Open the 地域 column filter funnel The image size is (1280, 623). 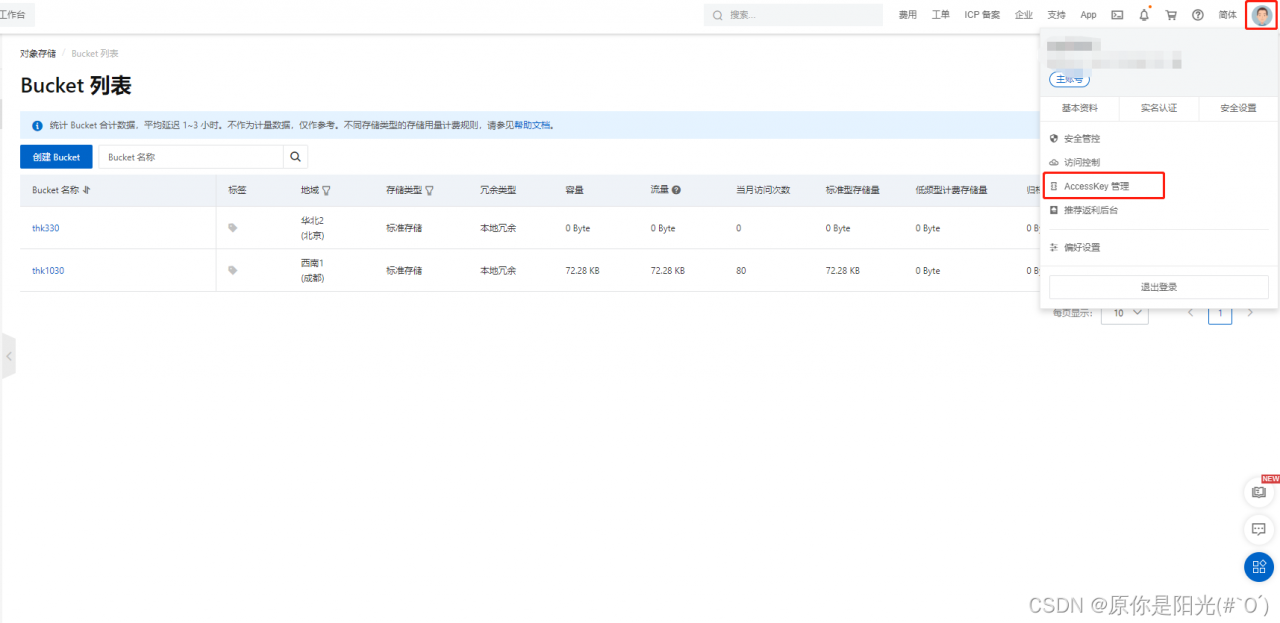click(327, 190)
